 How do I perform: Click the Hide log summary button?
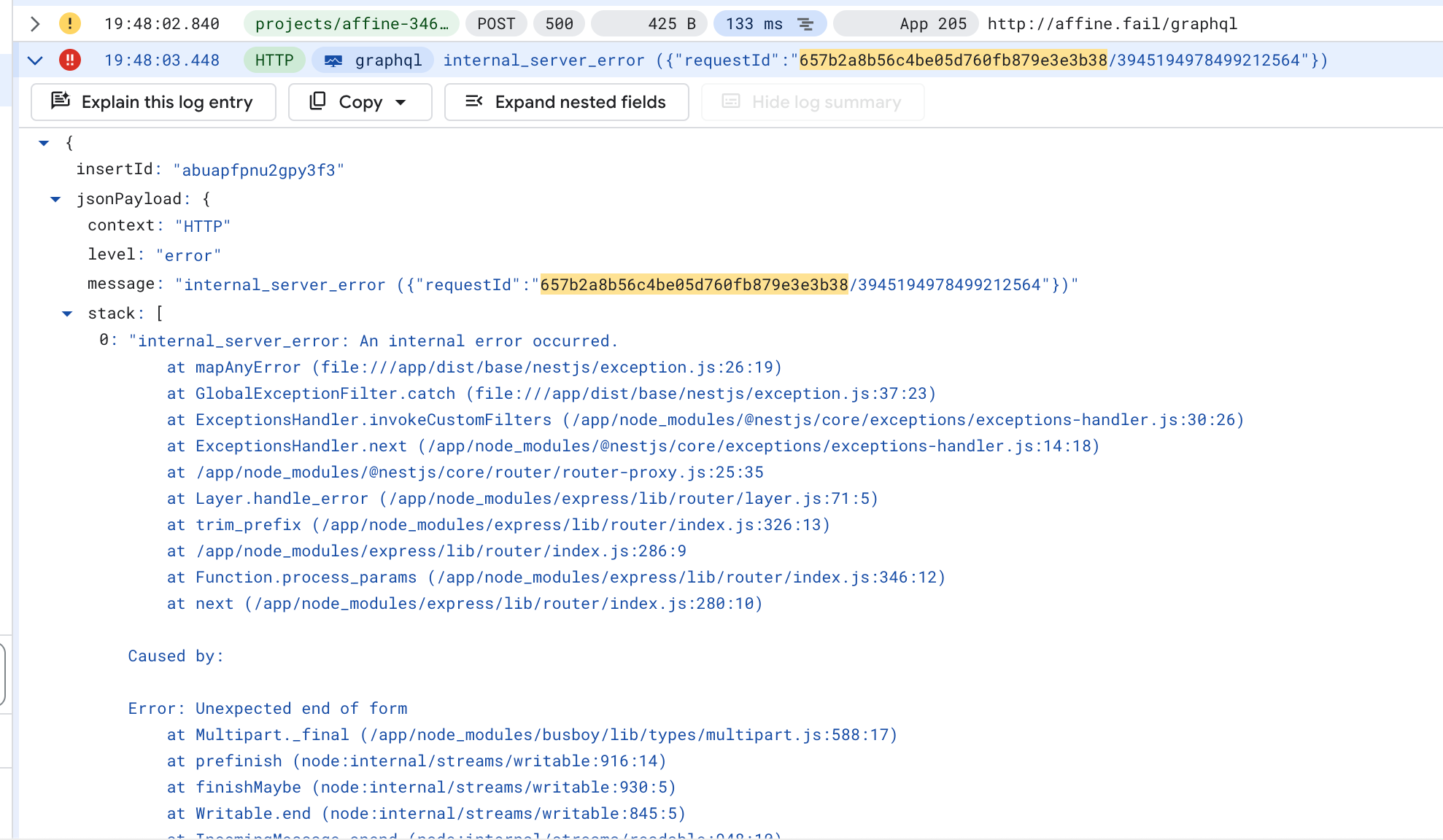coord(813,102)
